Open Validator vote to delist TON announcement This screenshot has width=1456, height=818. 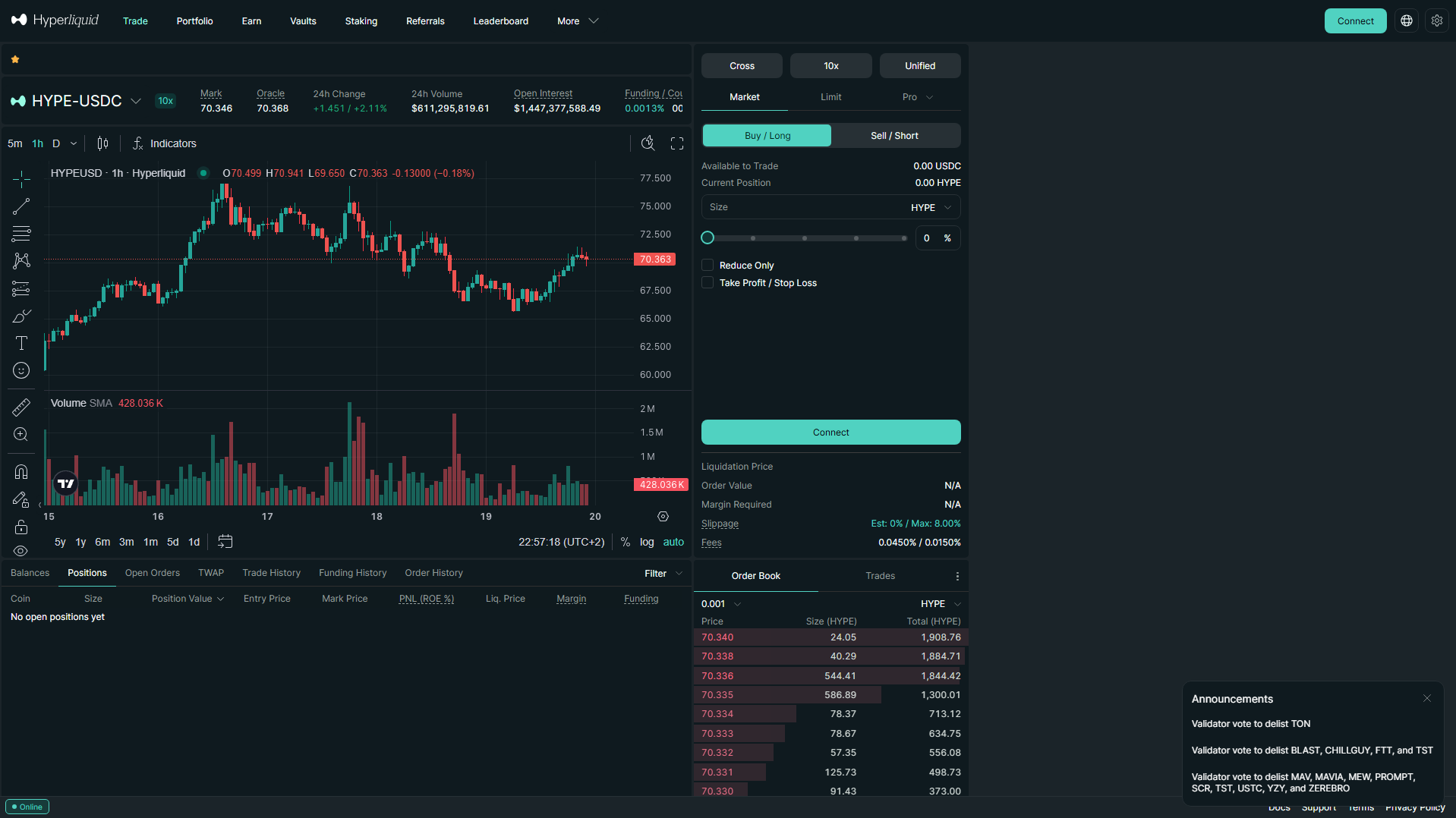1251,724
